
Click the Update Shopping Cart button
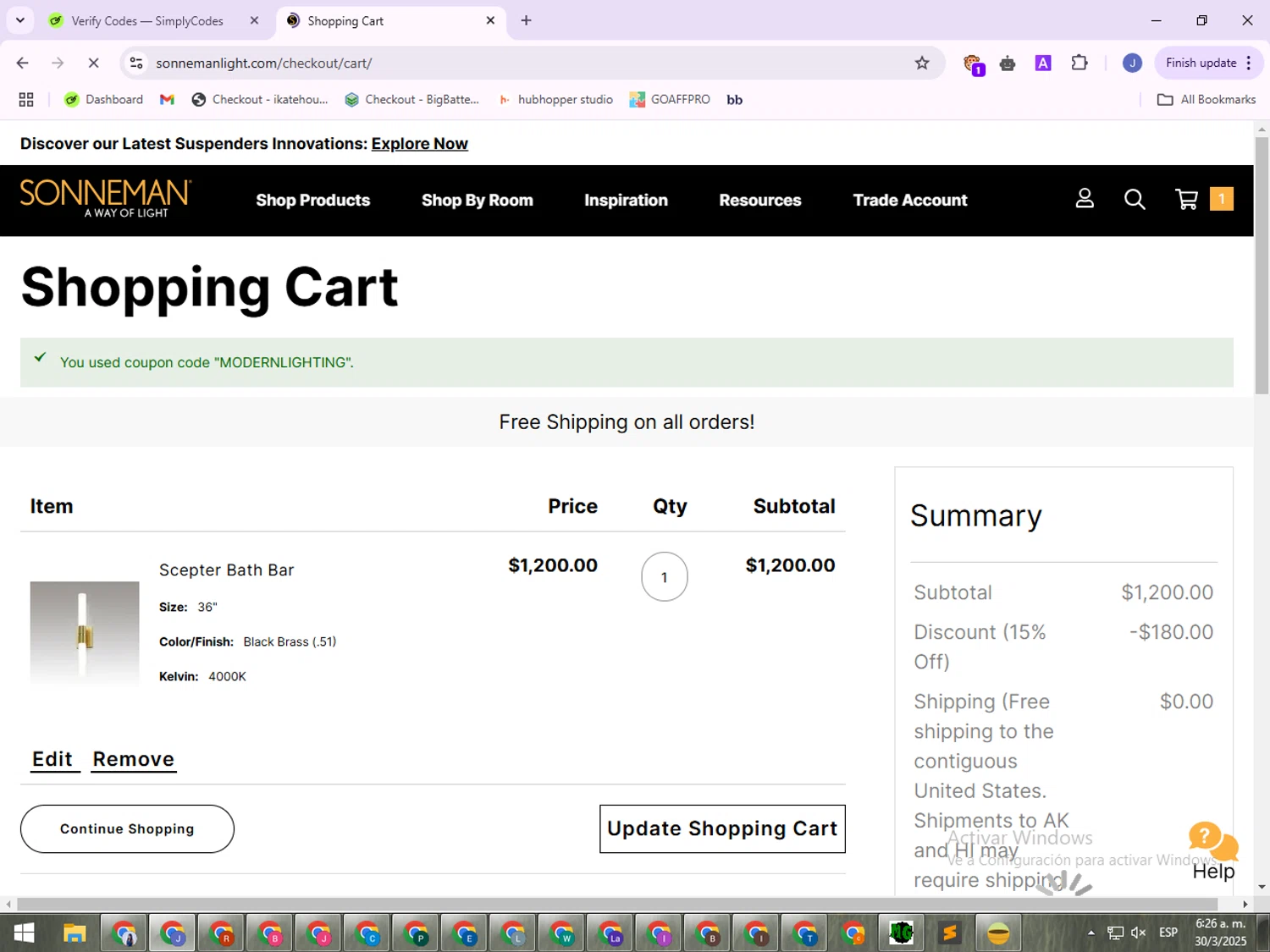click(x=722, y=828)
